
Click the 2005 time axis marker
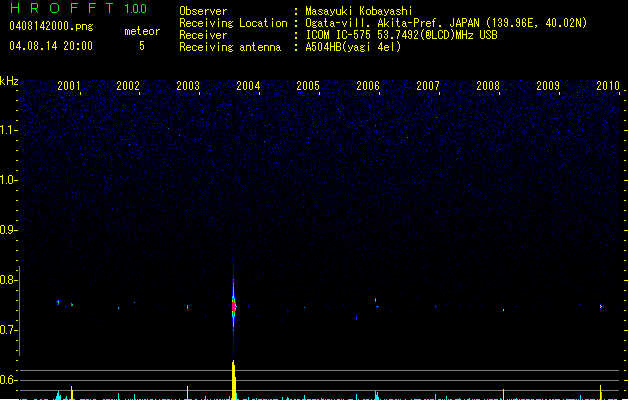click(308, 85)
